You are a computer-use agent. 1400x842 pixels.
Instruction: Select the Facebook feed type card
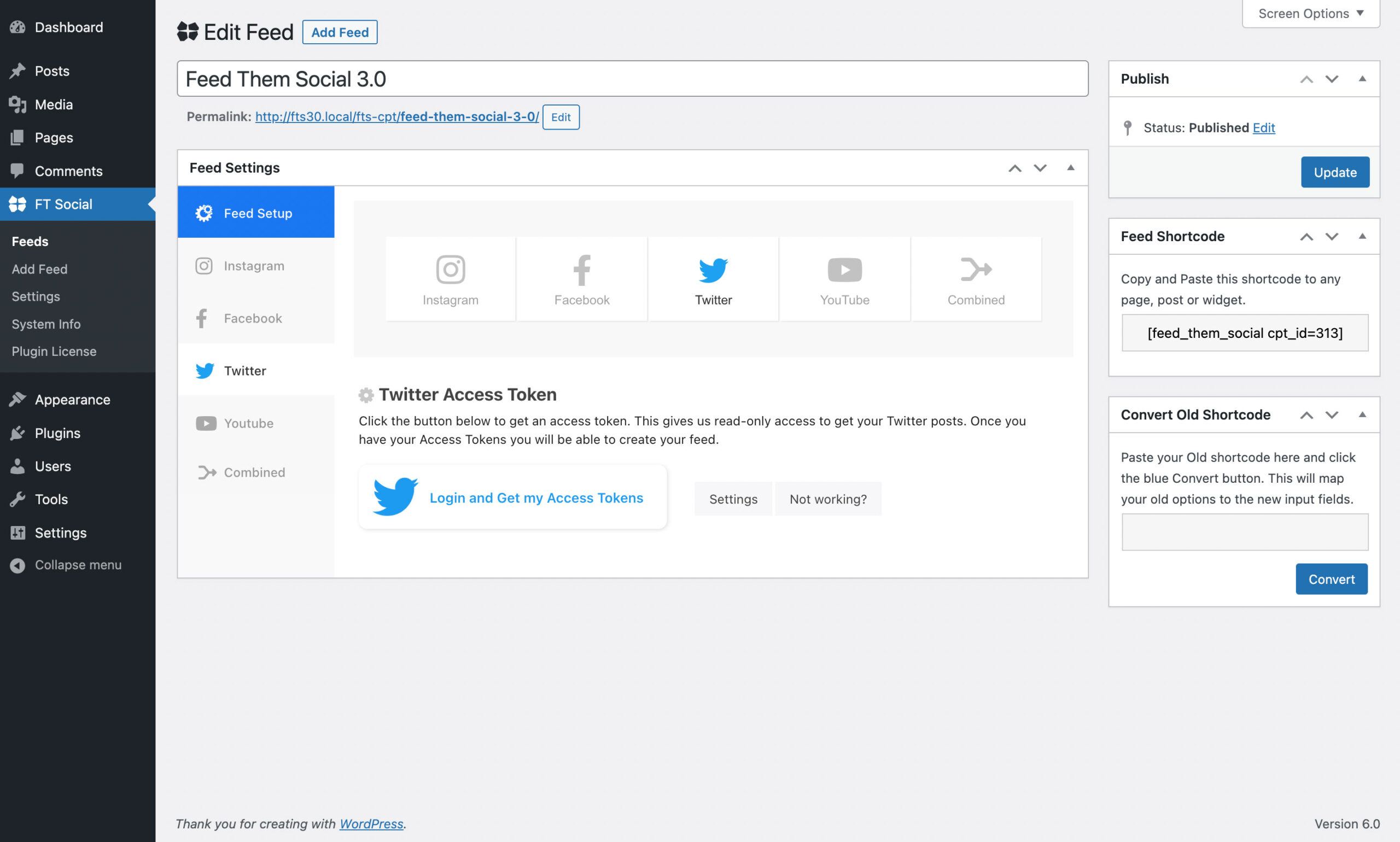(x=582, y=279)
